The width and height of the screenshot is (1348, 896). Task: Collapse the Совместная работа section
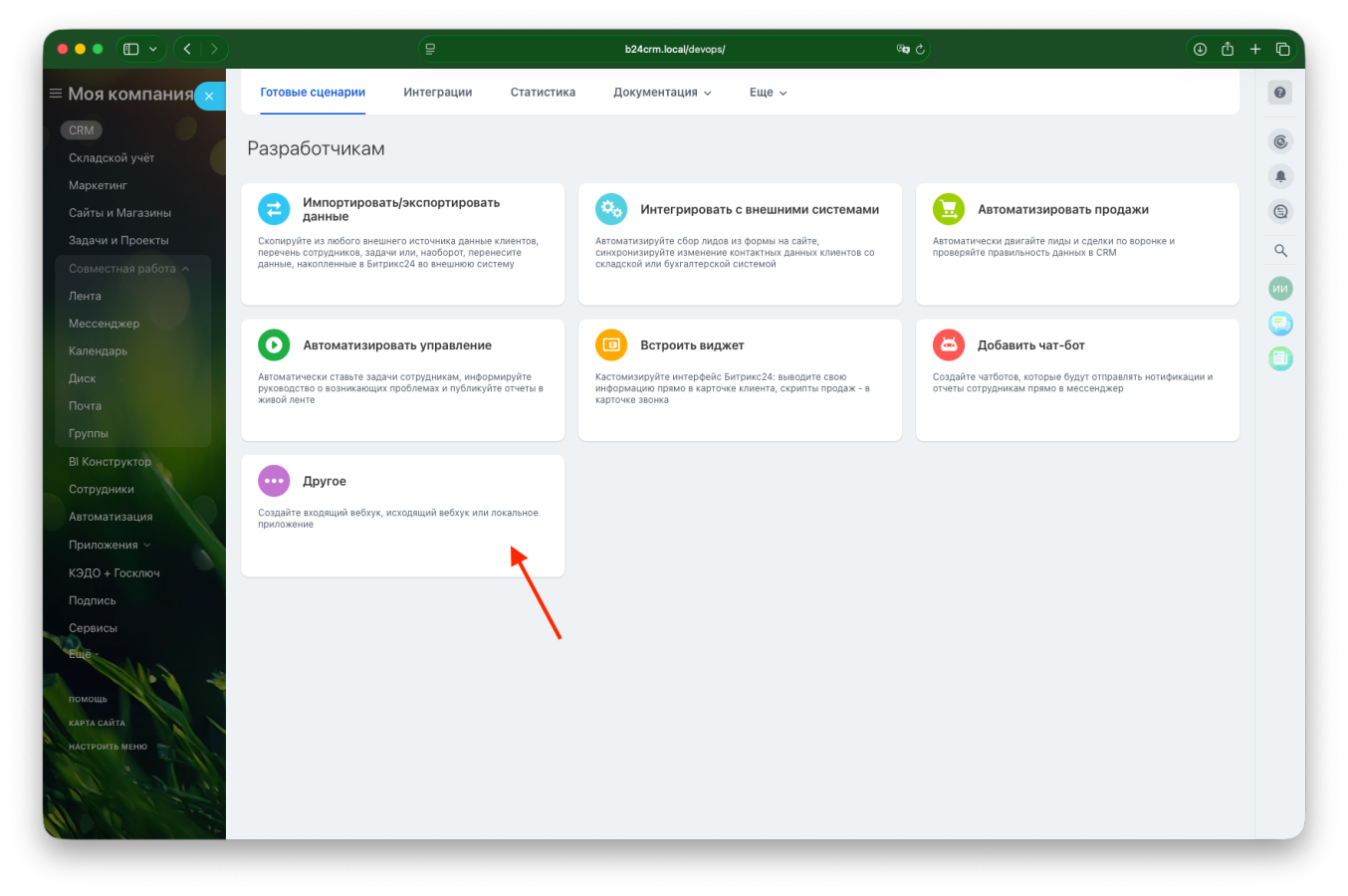[x=128, y=269]
